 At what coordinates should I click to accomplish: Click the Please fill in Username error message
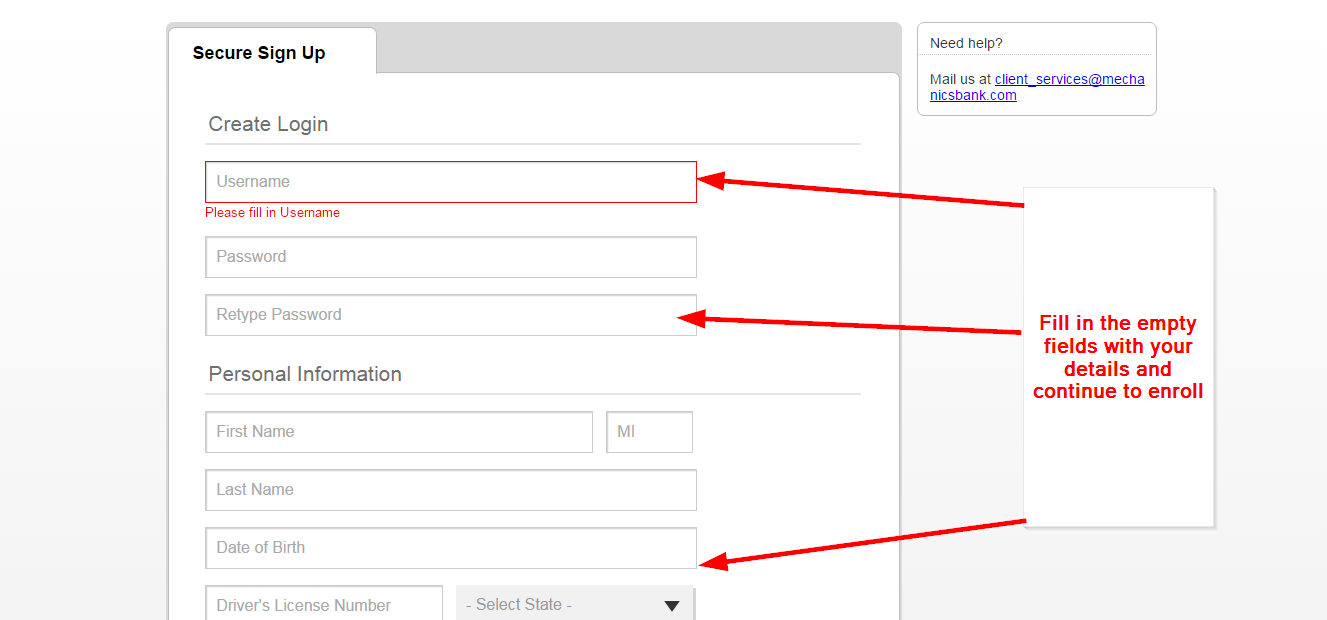[x=272, y=212]
